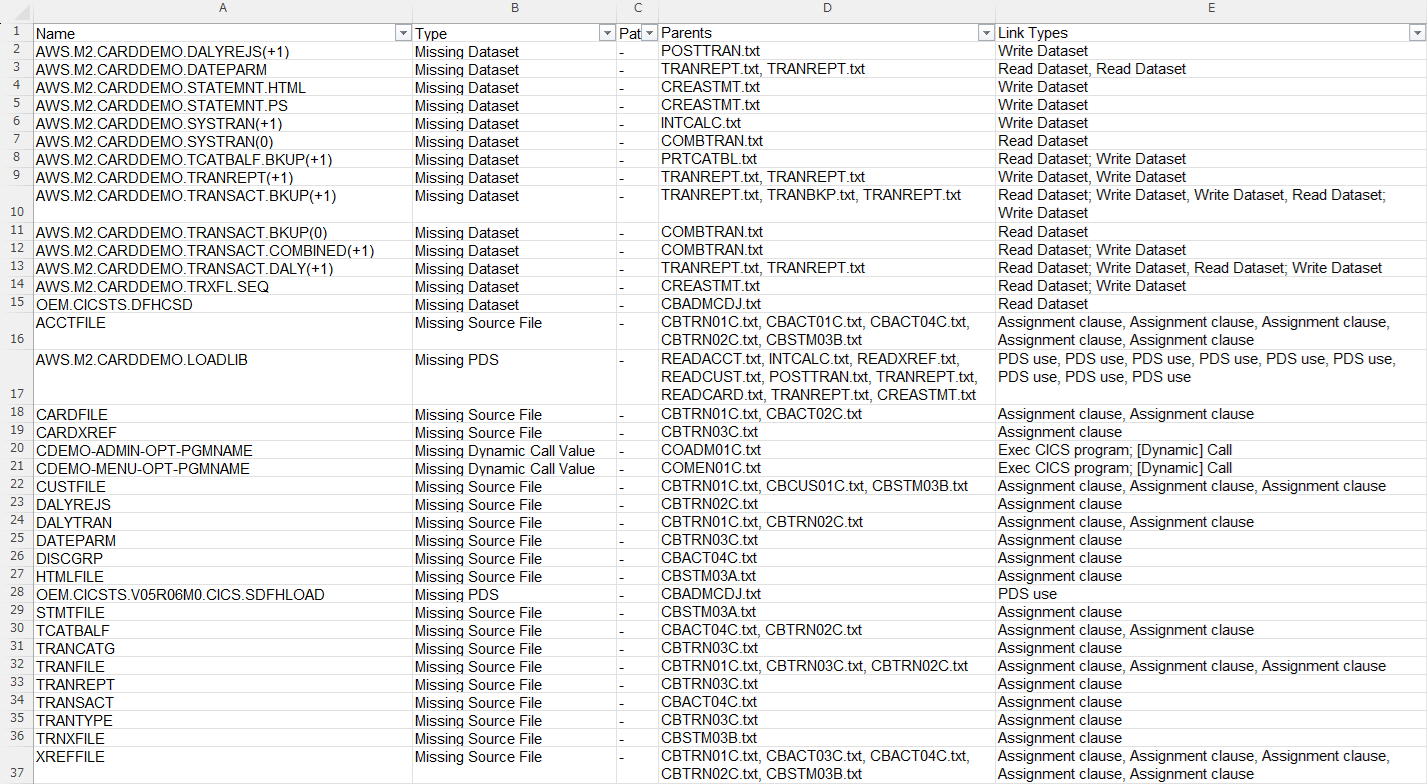Select cell AWS.M2.CARDDEMO.STATEMNT.HTML
Screen dimensions: 1427x784
click(x=222, y=87)
